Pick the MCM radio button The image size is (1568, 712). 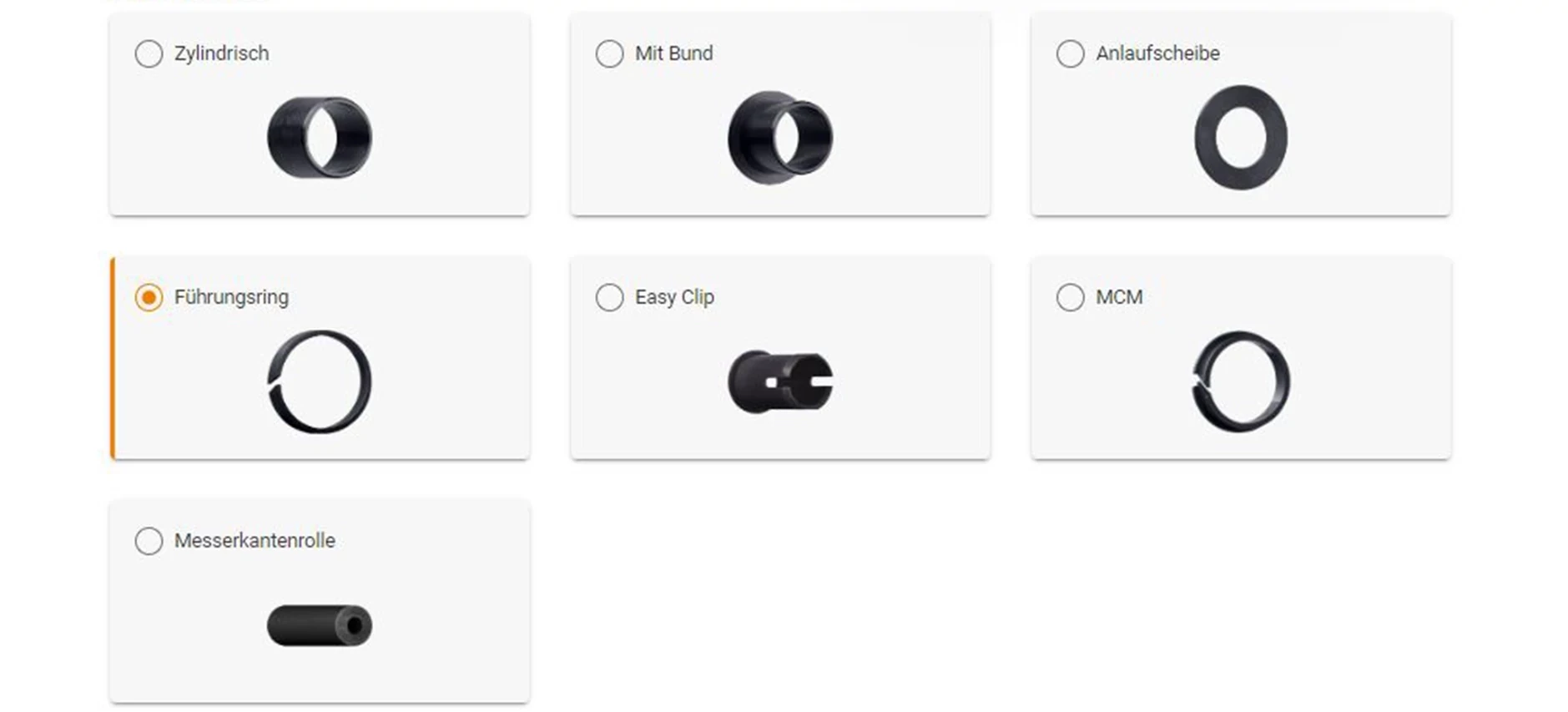pyautogui.click(x=1070, y=298)
